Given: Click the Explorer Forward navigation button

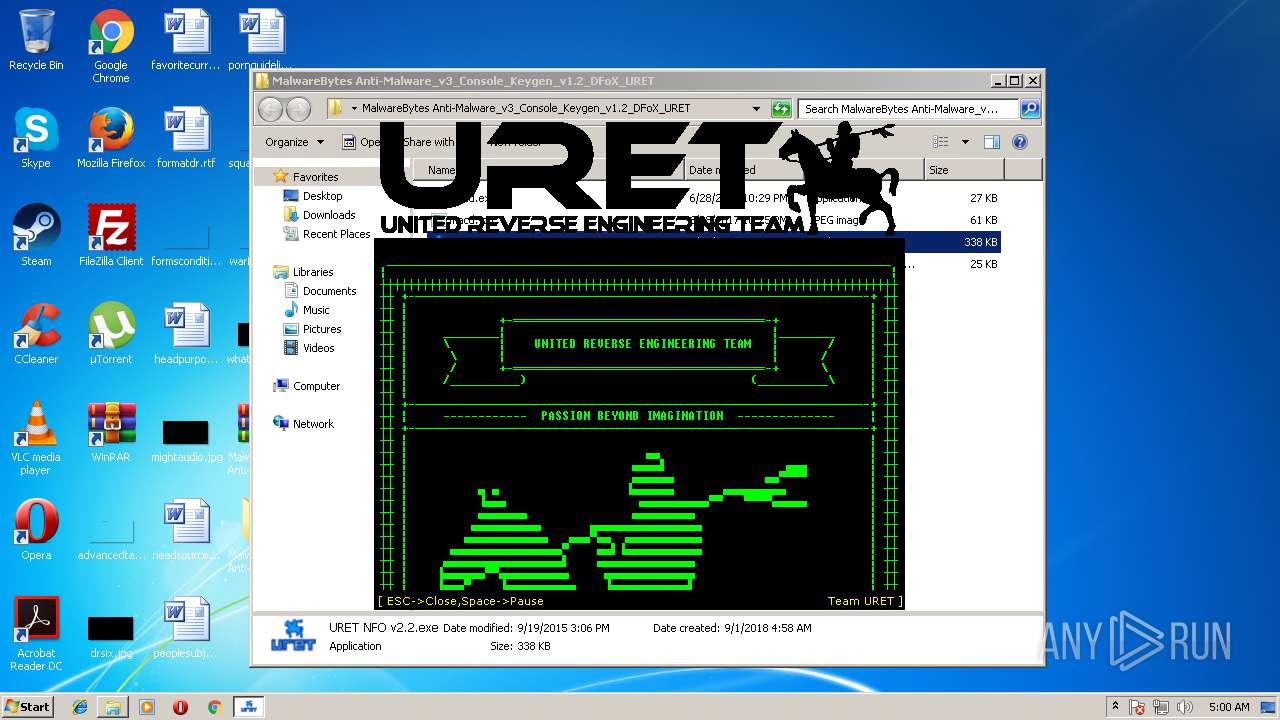Looking at the screenshot, I should click(x=298, y=109).
